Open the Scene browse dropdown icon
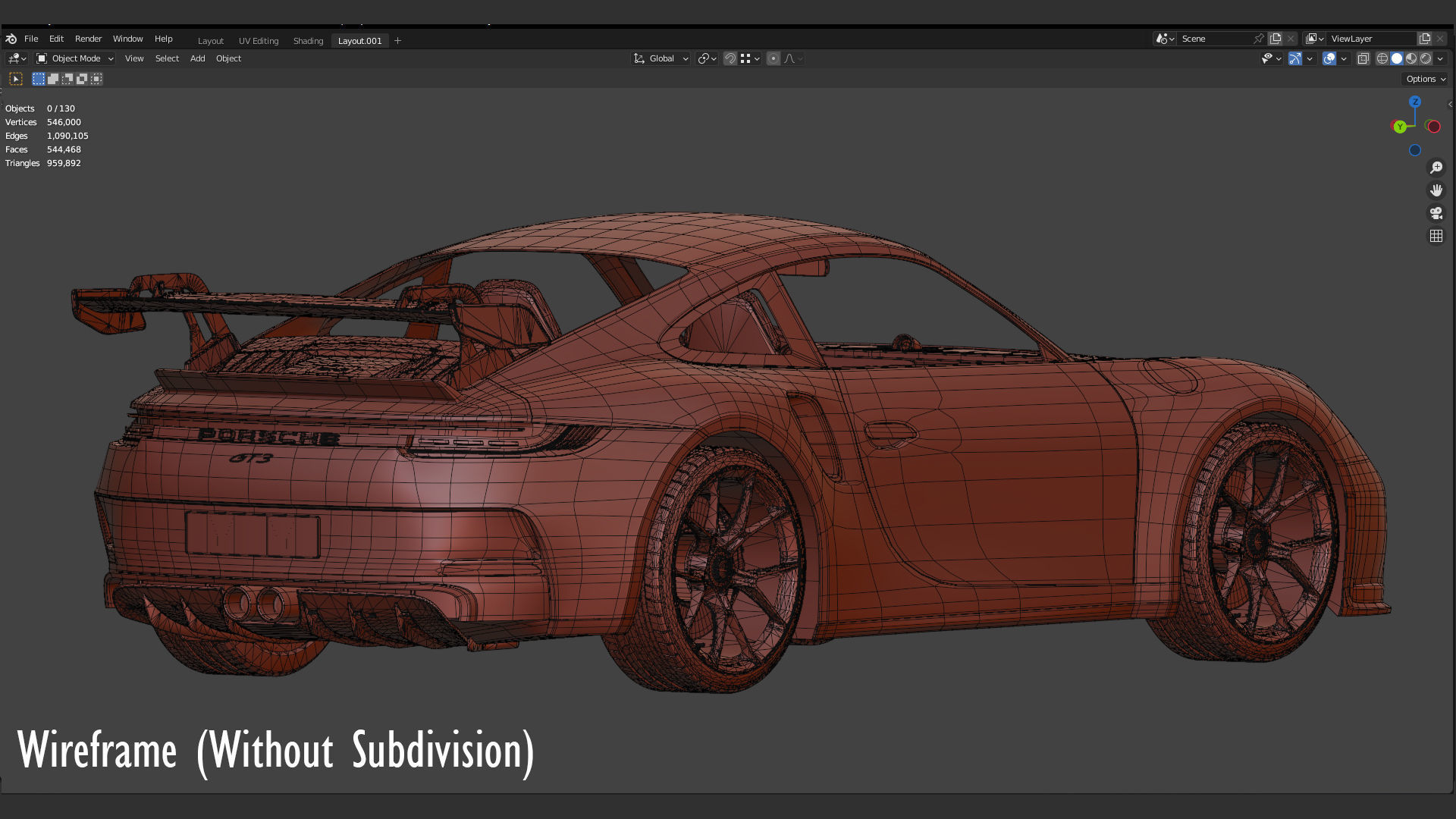 [x=1165, y=39]
